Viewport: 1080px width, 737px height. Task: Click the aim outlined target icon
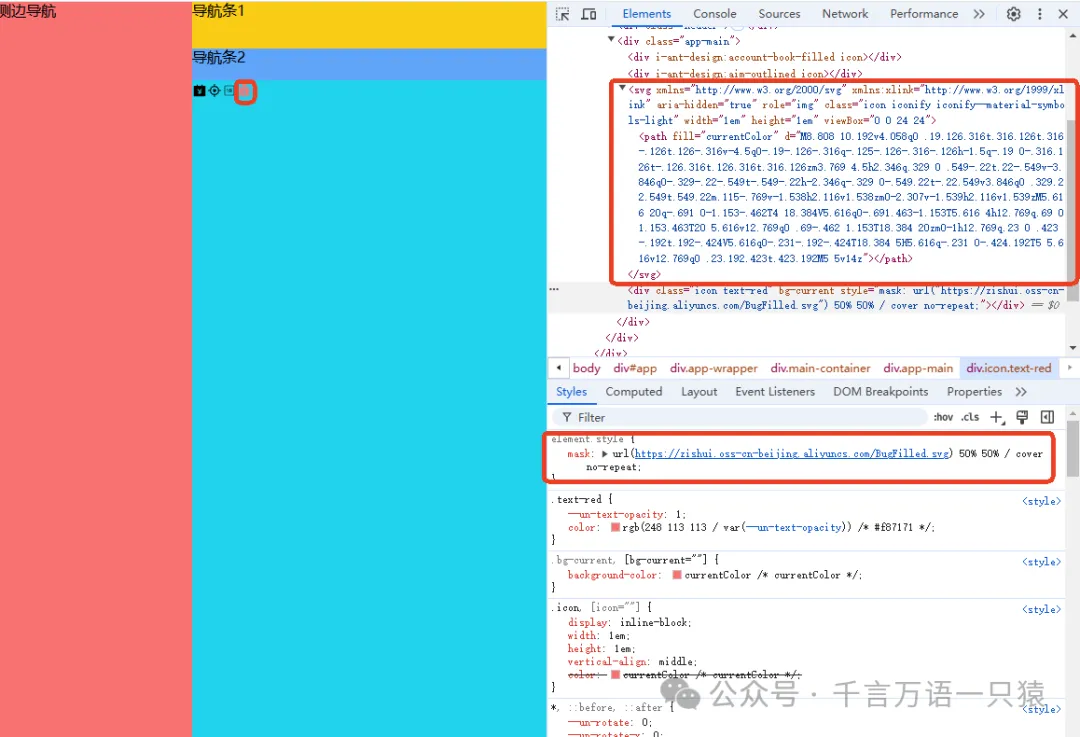(214, 91)
